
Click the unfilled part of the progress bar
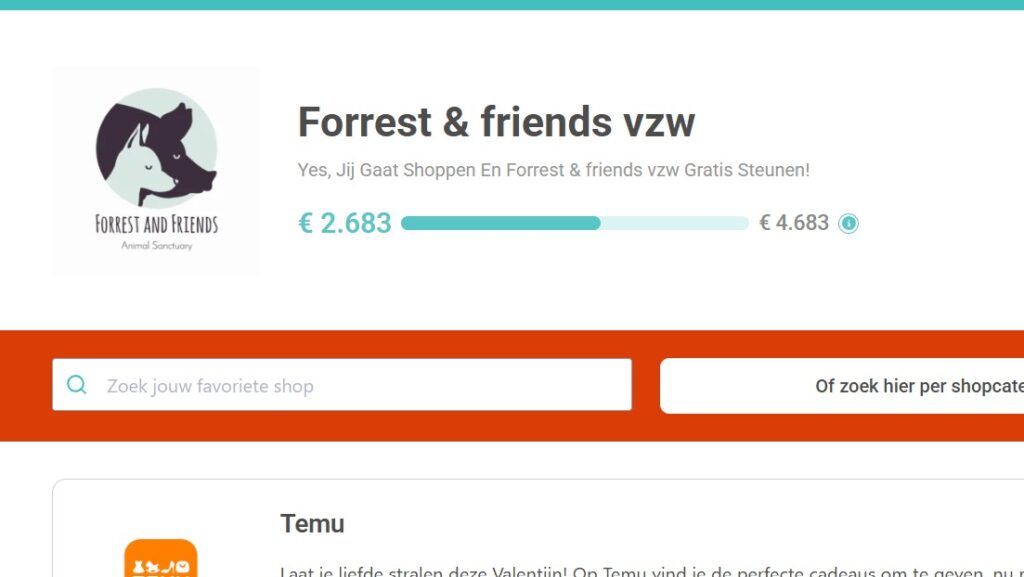(675, 223)
